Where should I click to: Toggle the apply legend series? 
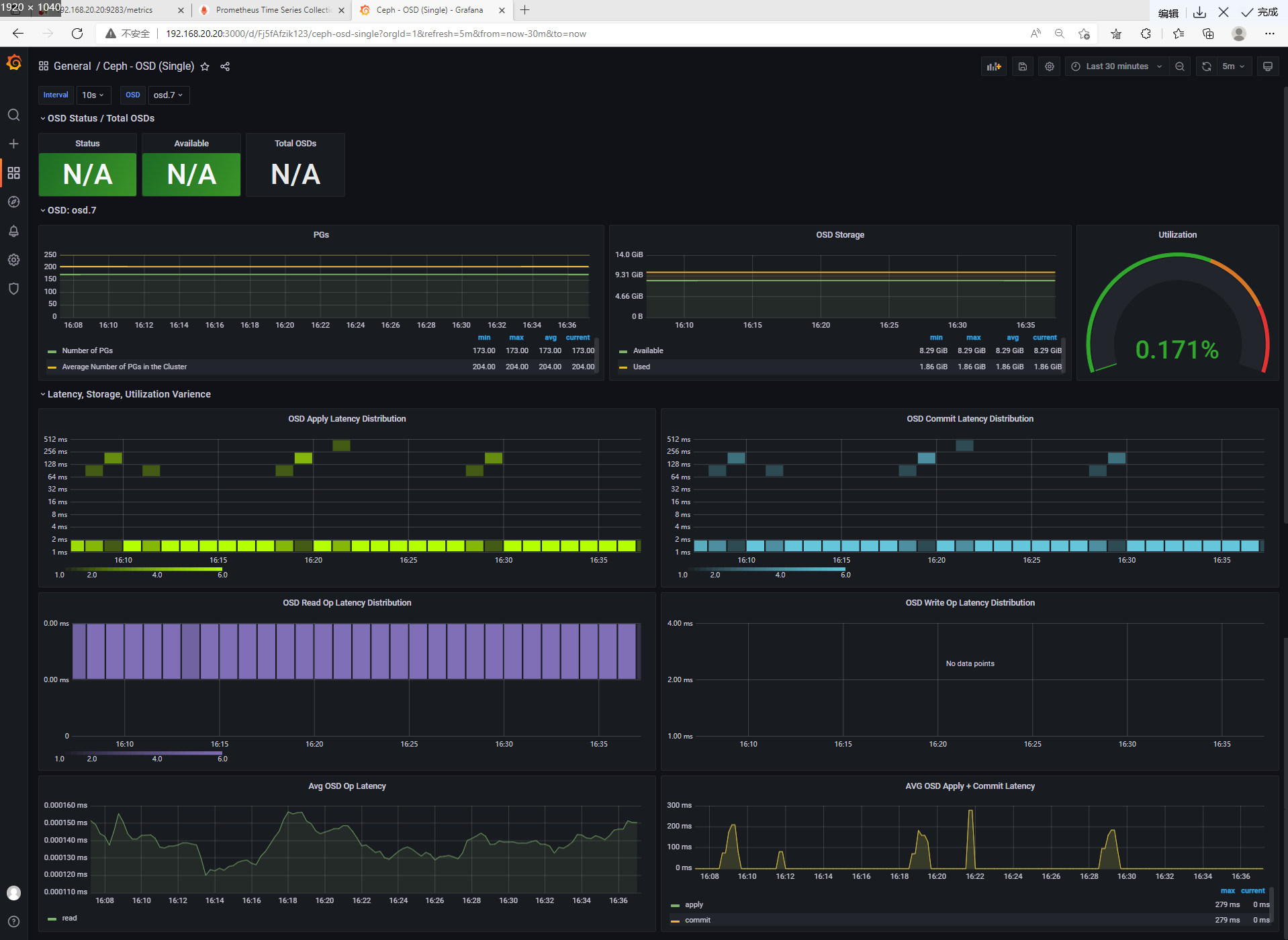tap(694, 904)
